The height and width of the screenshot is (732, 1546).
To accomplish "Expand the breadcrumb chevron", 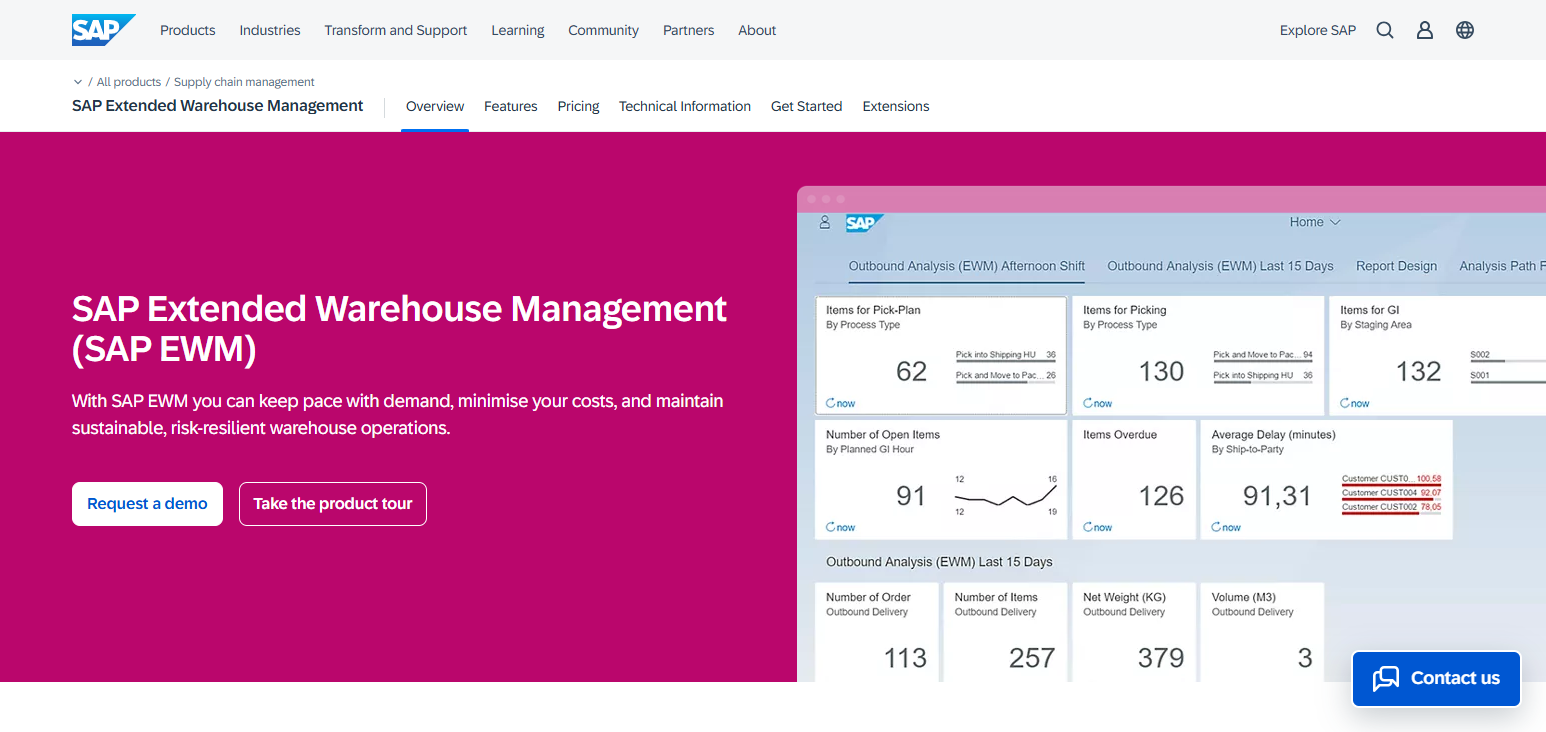I will [x=78, y=82].
